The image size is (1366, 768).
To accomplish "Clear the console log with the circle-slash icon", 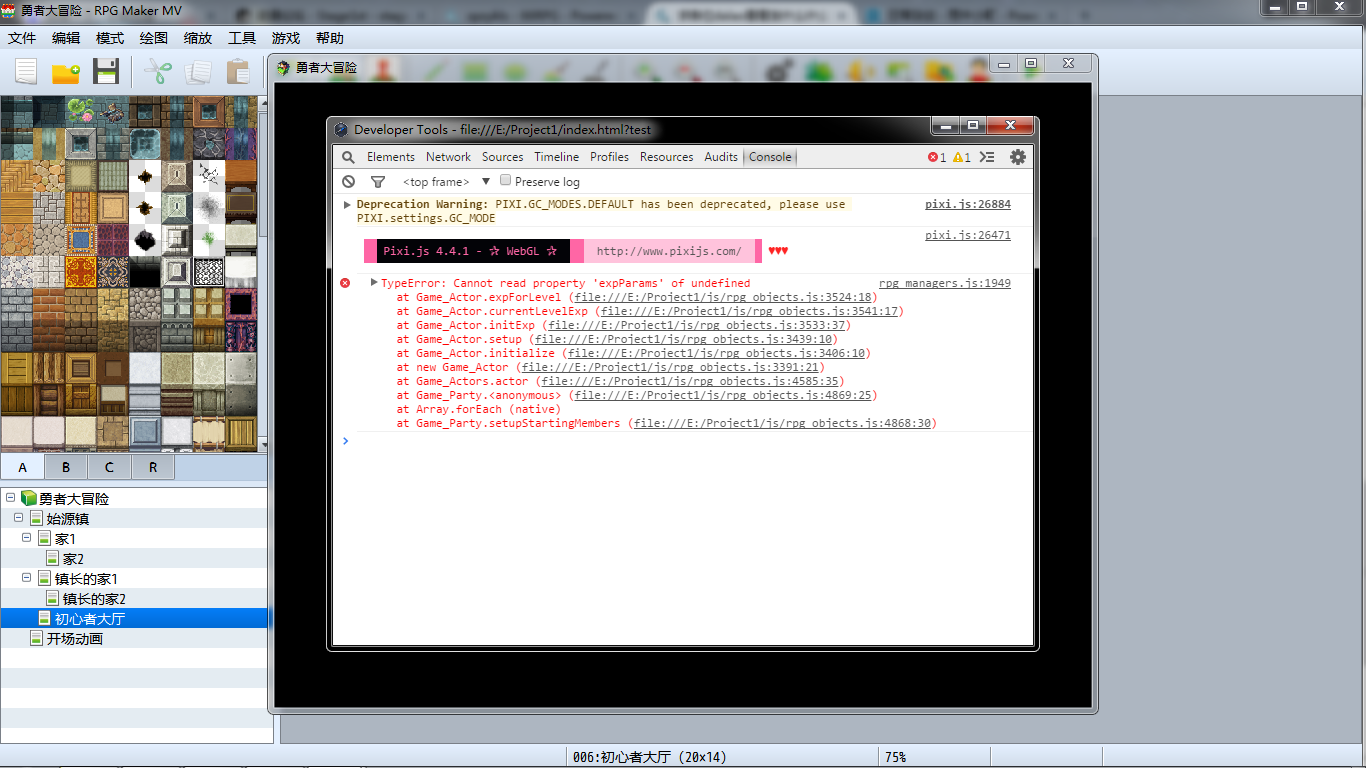I will click(348, 182).
